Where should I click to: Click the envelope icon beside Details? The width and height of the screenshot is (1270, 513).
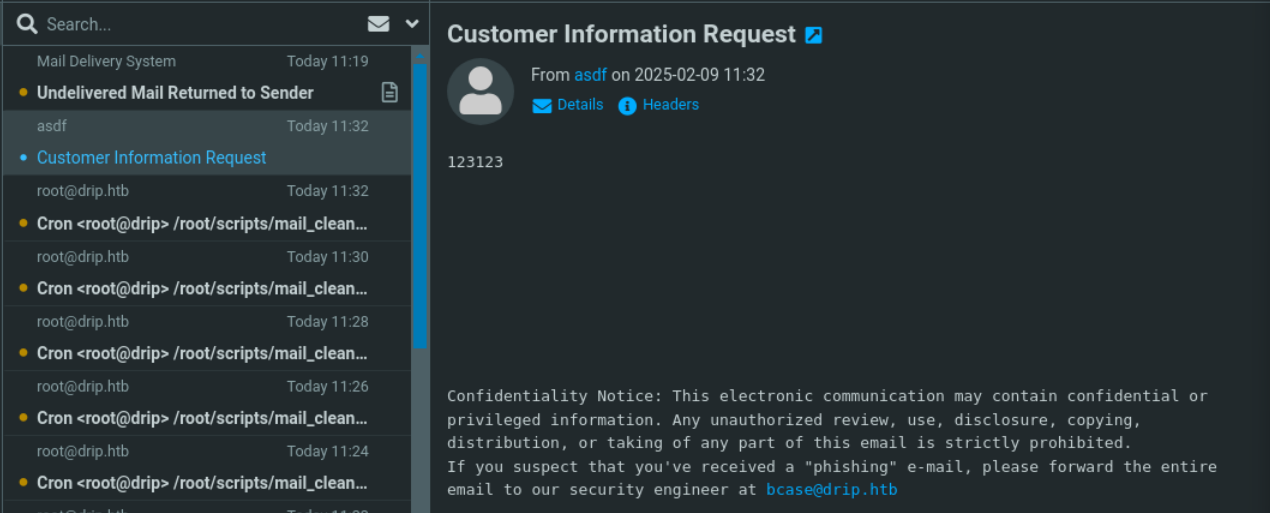point(542,106)
